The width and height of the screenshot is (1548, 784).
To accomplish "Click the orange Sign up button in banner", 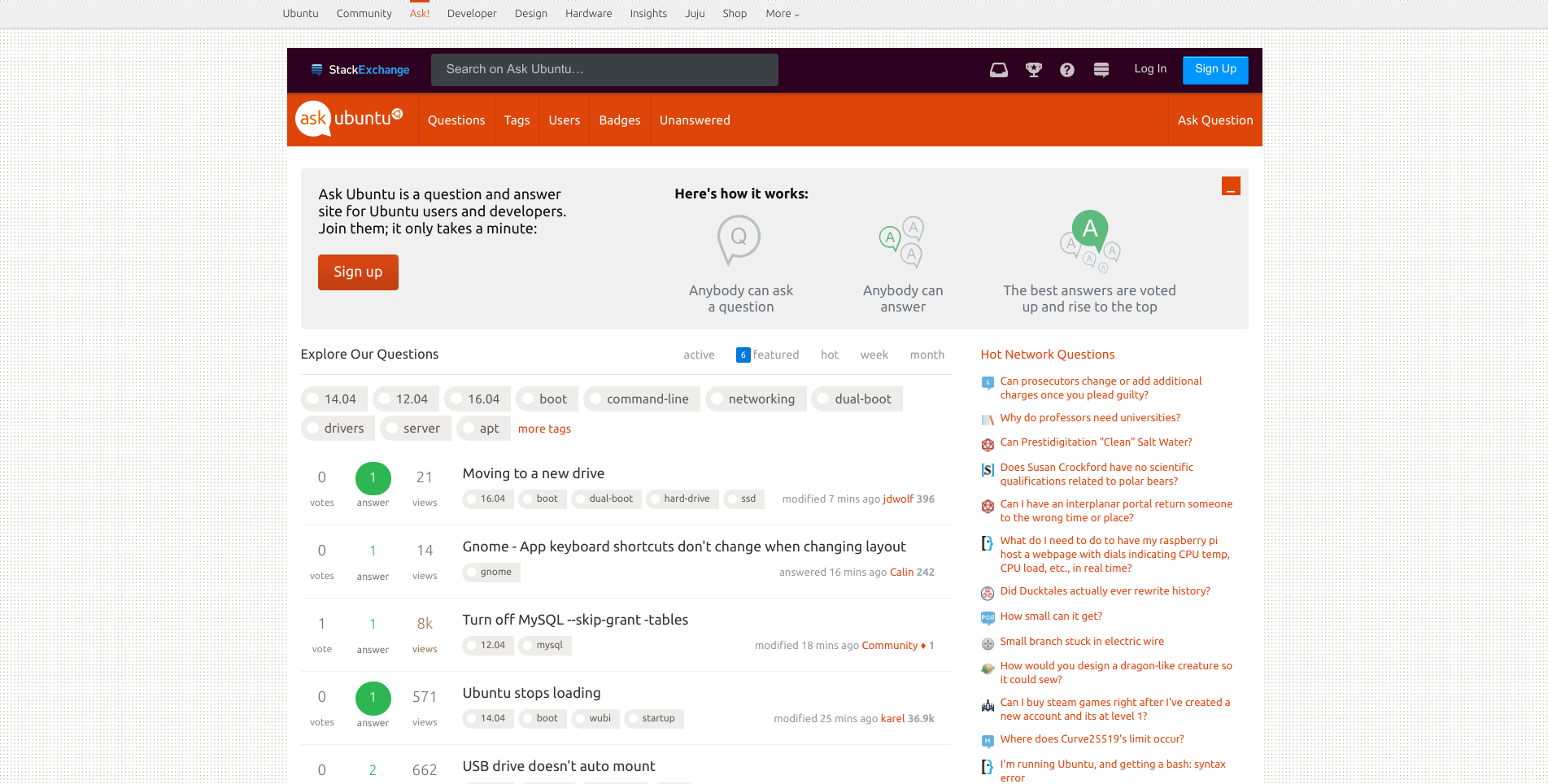I will click(x=358, y=272).
